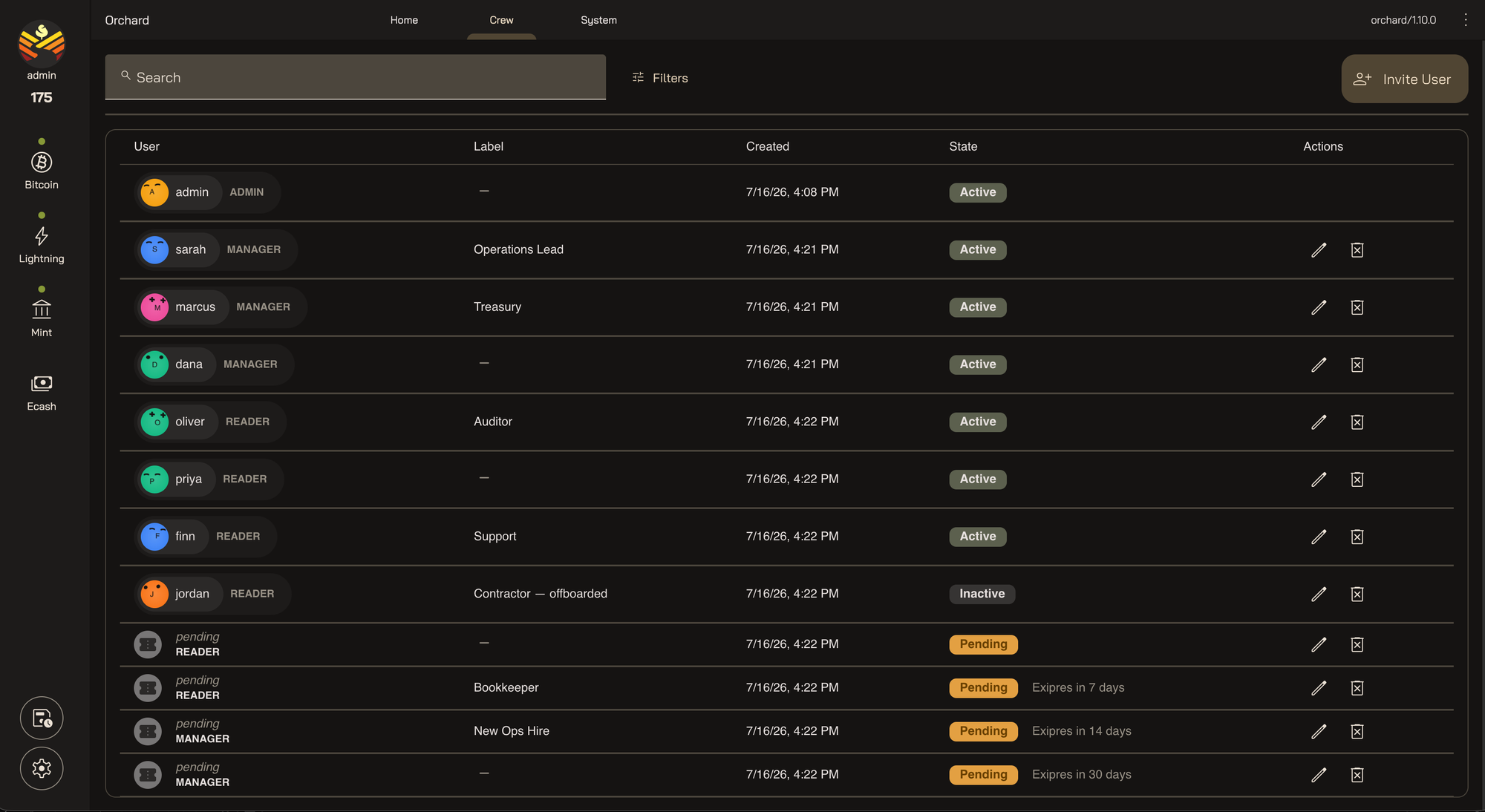
Task: Switch to the System tab
Action: (598, 20)
